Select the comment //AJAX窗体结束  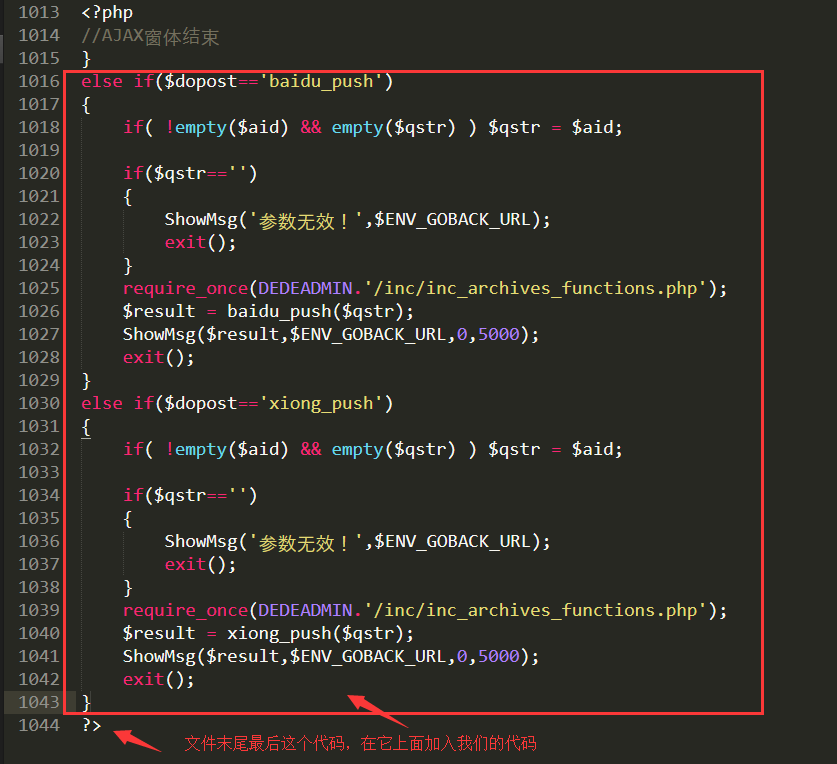click(148, 35)
